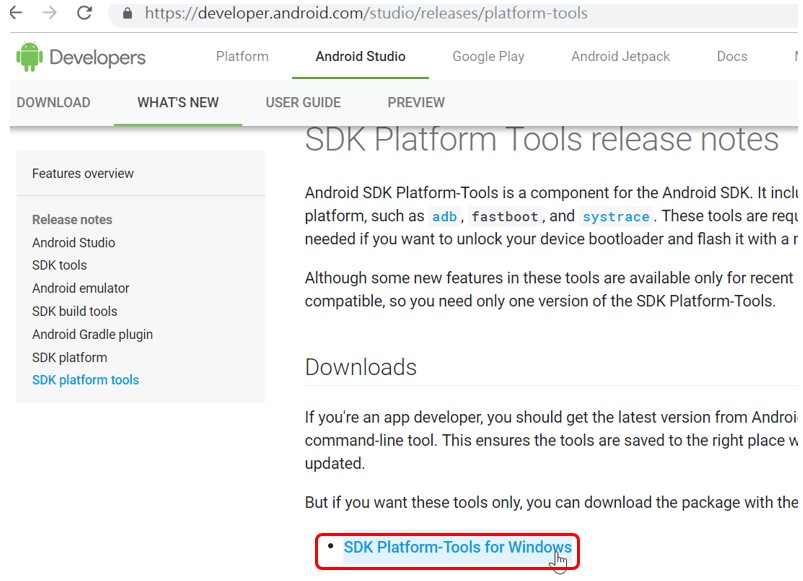The image size is (803, 581).
Task: Open Features overview in the sidebar
Action: click(83, 174)
